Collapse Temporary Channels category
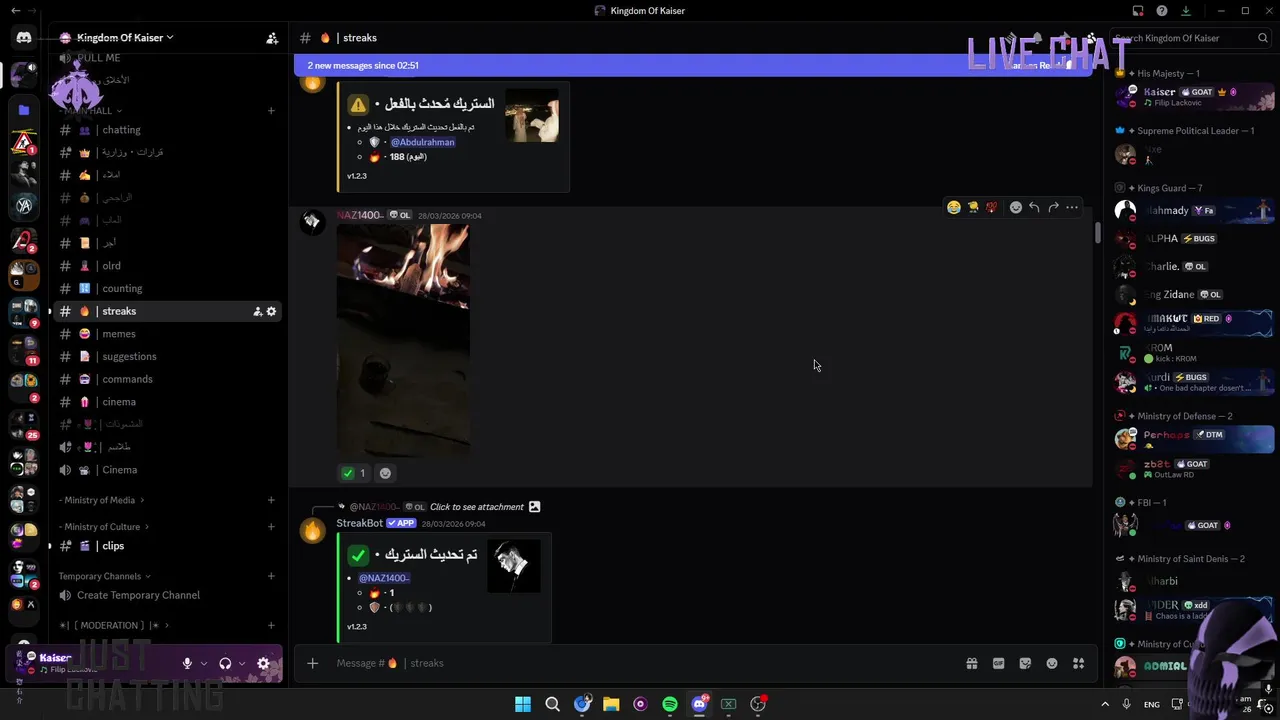This screenshot has height=720, width=1280. click(x=105, y=576)
